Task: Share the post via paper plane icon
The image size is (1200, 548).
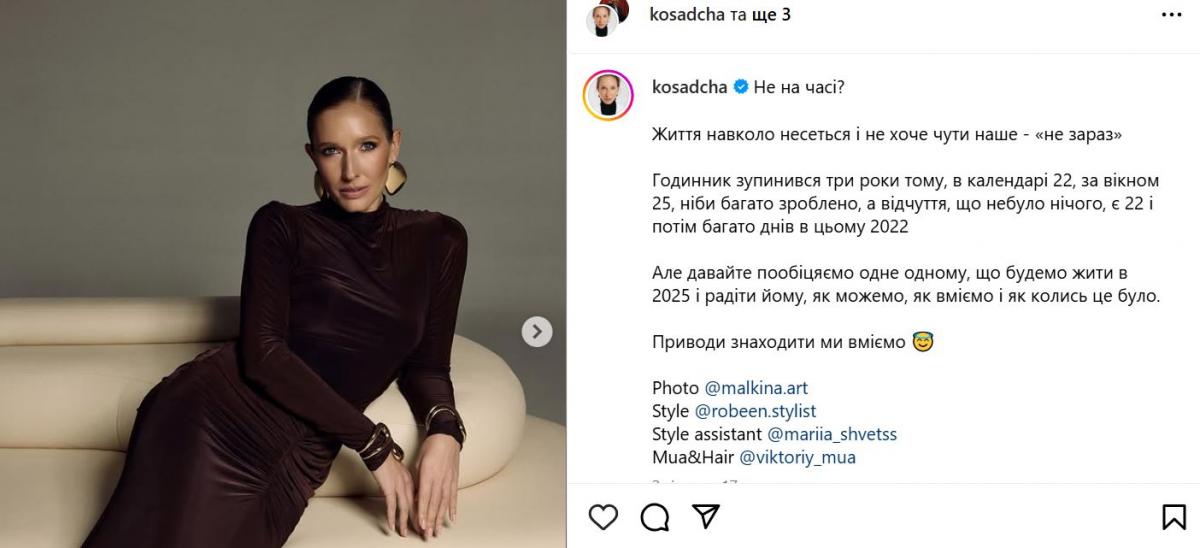Action: click(x=706, y=516)
